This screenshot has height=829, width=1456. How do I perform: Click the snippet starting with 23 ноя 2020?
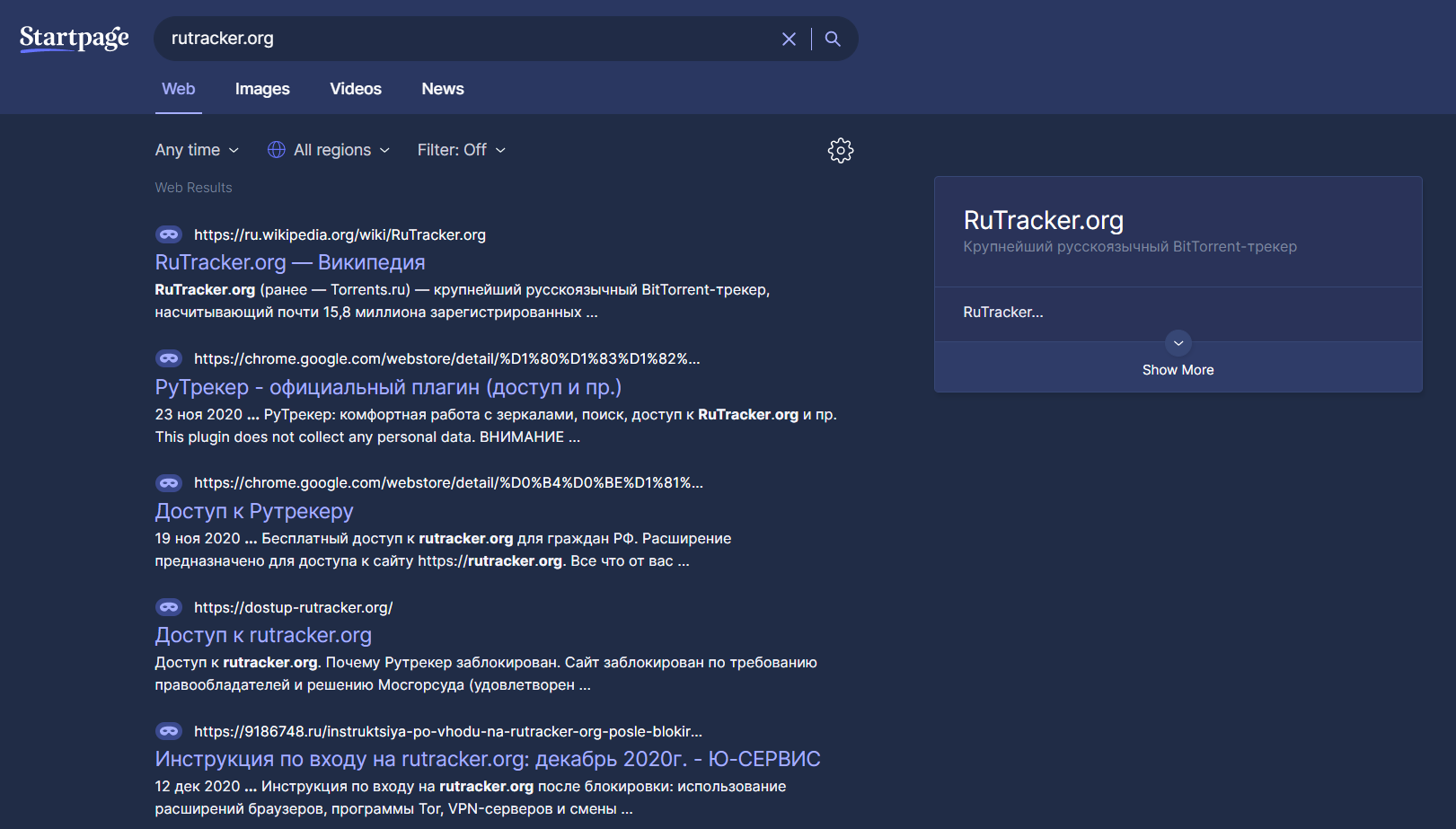point(496,426)
